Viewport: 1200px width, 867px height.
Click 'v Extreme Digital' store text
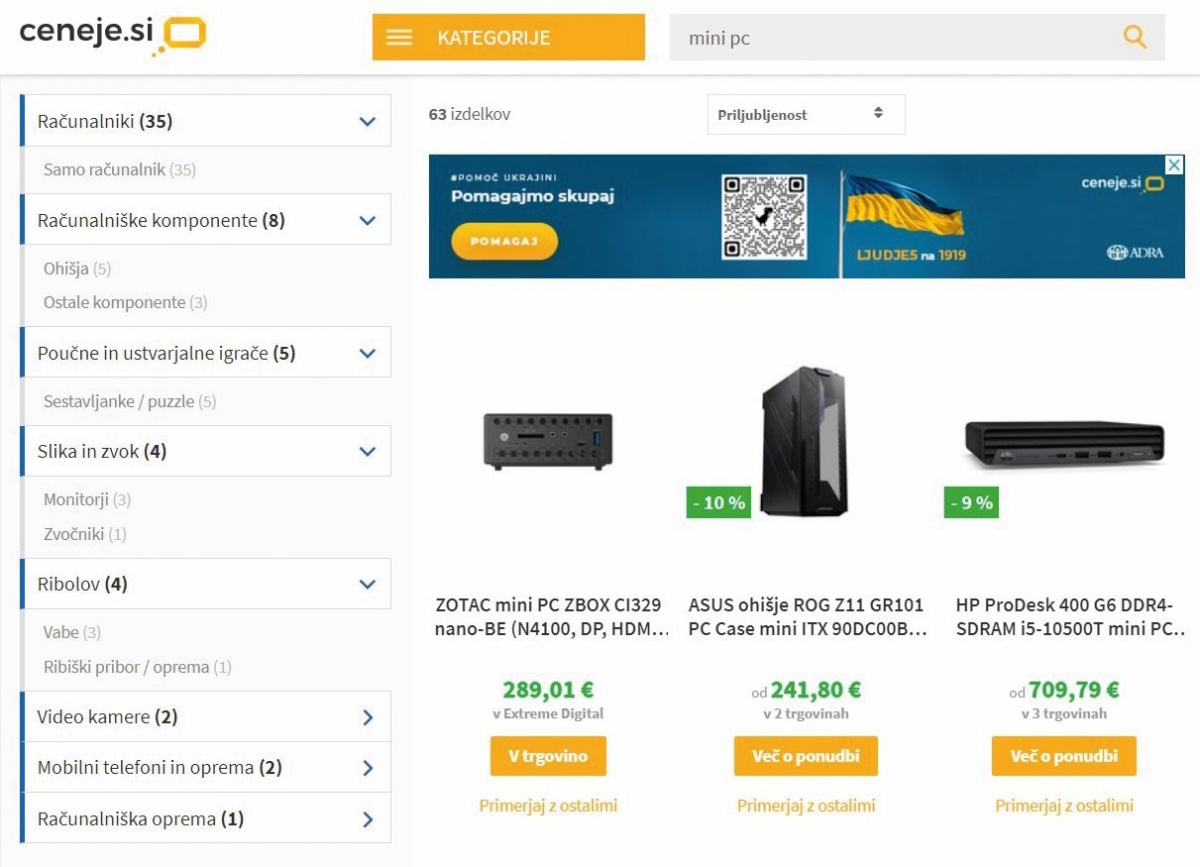tap(548, 714)
